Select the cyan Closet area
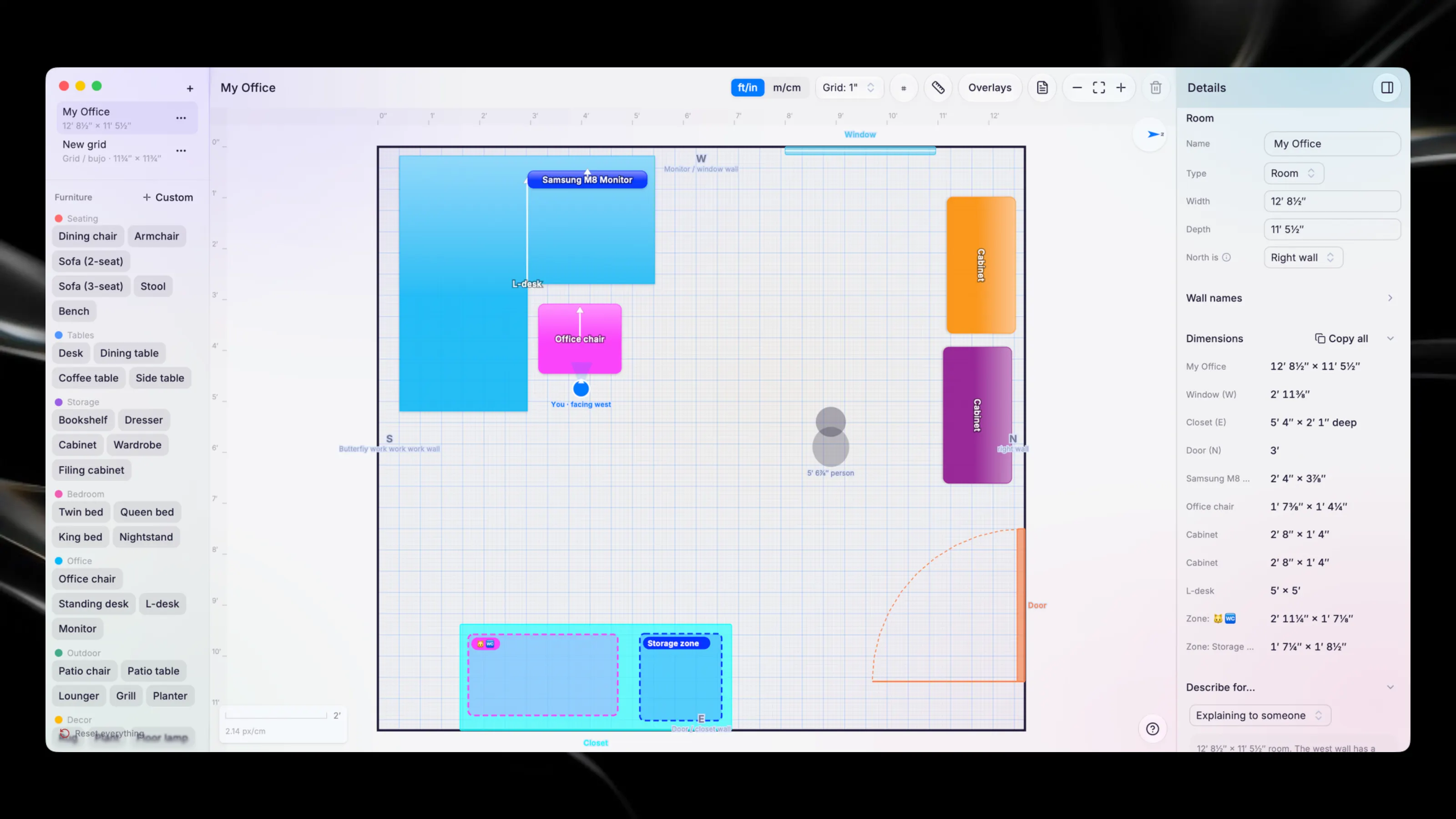Image resolution: width=1456 pixels, height=819 pixels. [x=596, y=677]
